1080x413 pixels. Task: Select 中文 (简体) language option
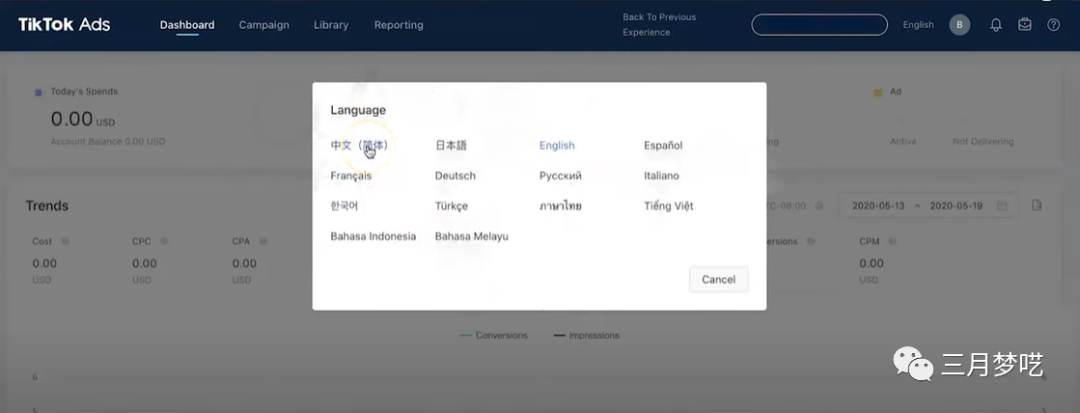[359, 146]
